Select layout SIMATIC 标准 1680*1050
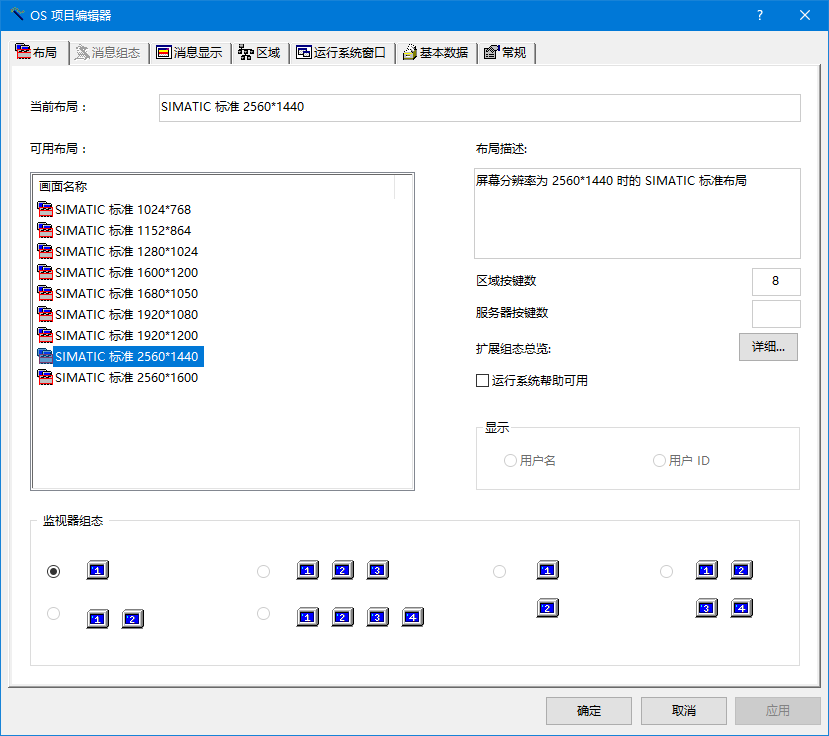The width and height of the screenshot is (829, 736). [126, 293]
